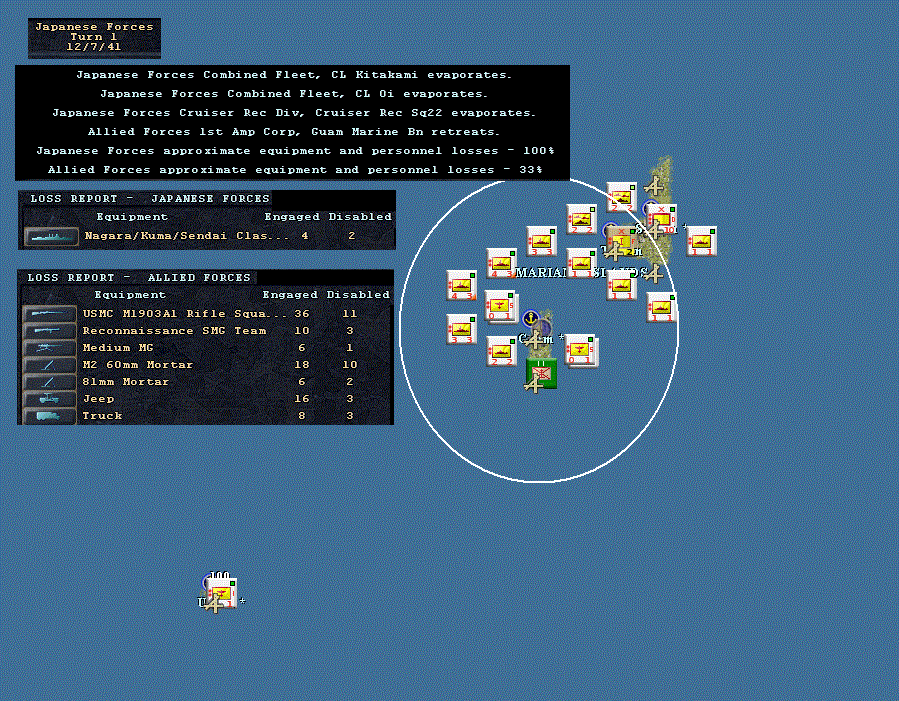Click the disabled value 11 for rifle squads
899x701 pixels.
tap(350, 314)
